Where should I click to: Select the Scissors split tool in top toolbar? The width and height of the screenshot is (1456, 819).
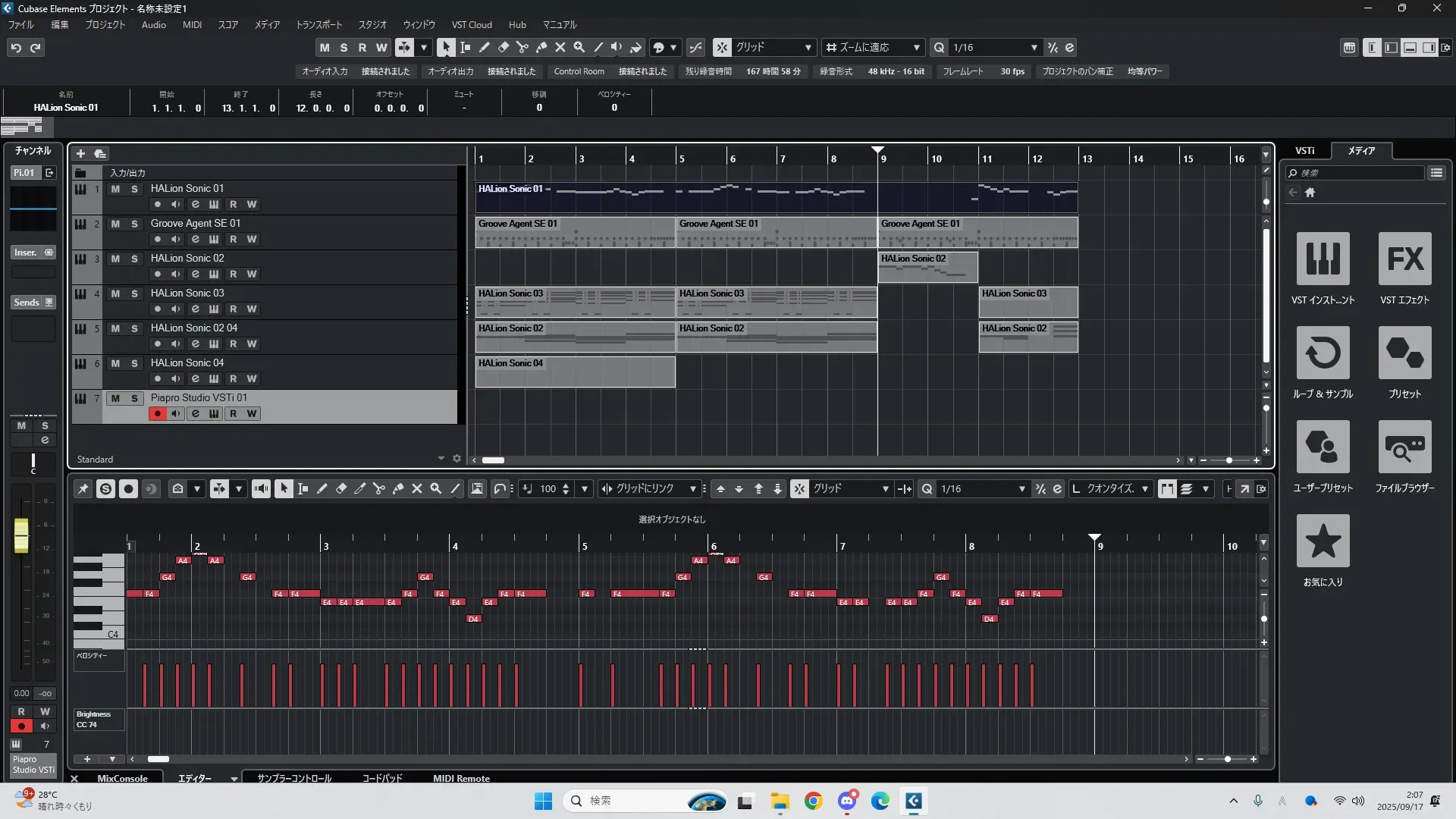[x=522, y=47]
